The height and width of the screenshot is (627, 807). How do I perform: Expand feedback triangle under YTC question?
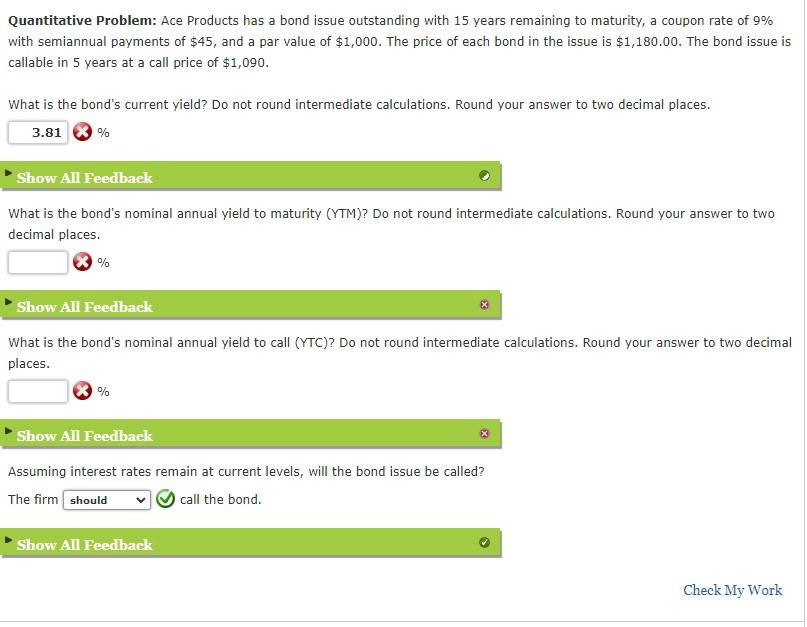click(x=9, y=432)
